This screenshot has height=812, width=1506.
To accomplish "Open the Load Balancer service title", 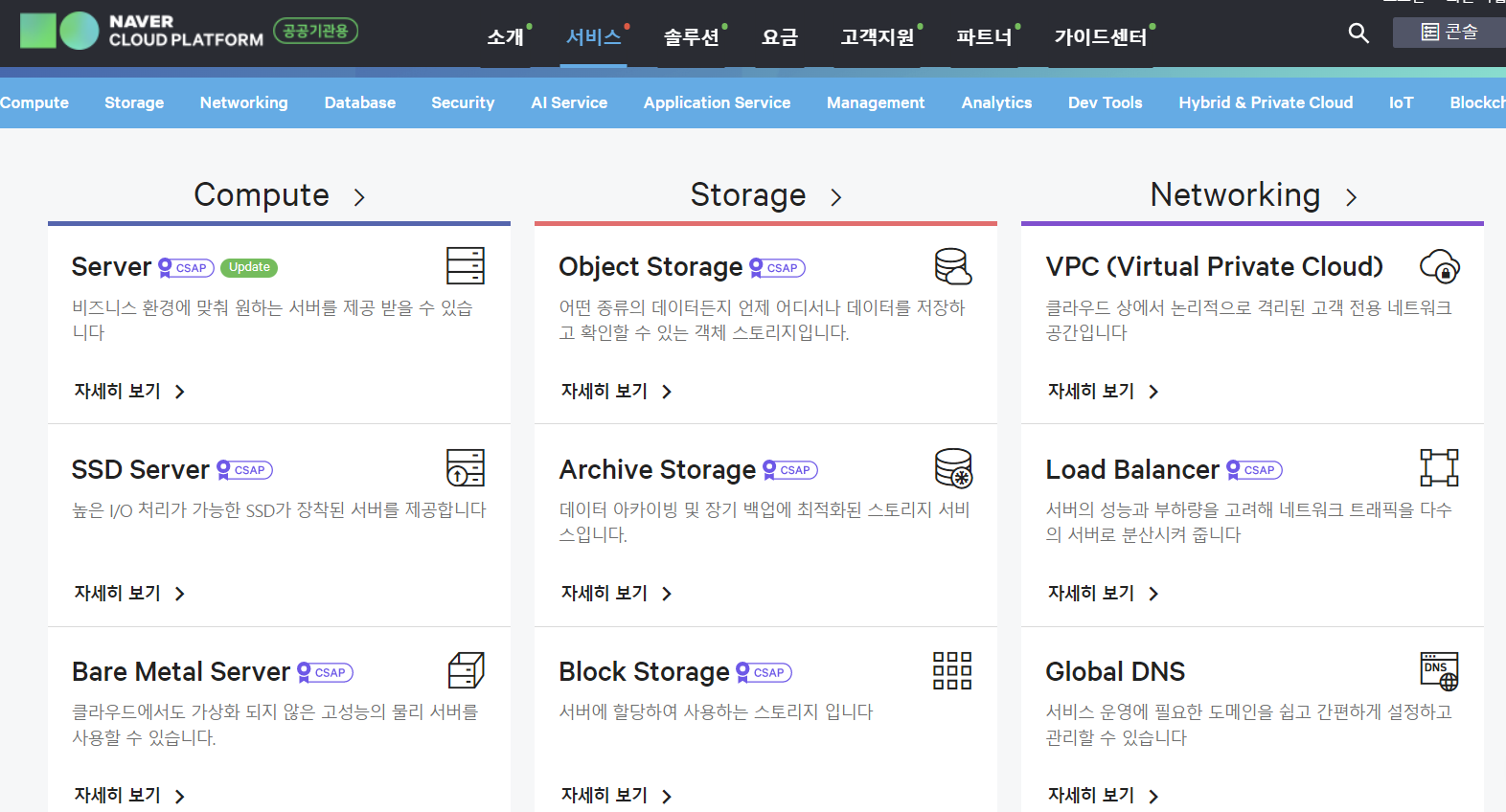I will tap(1132, 469).
